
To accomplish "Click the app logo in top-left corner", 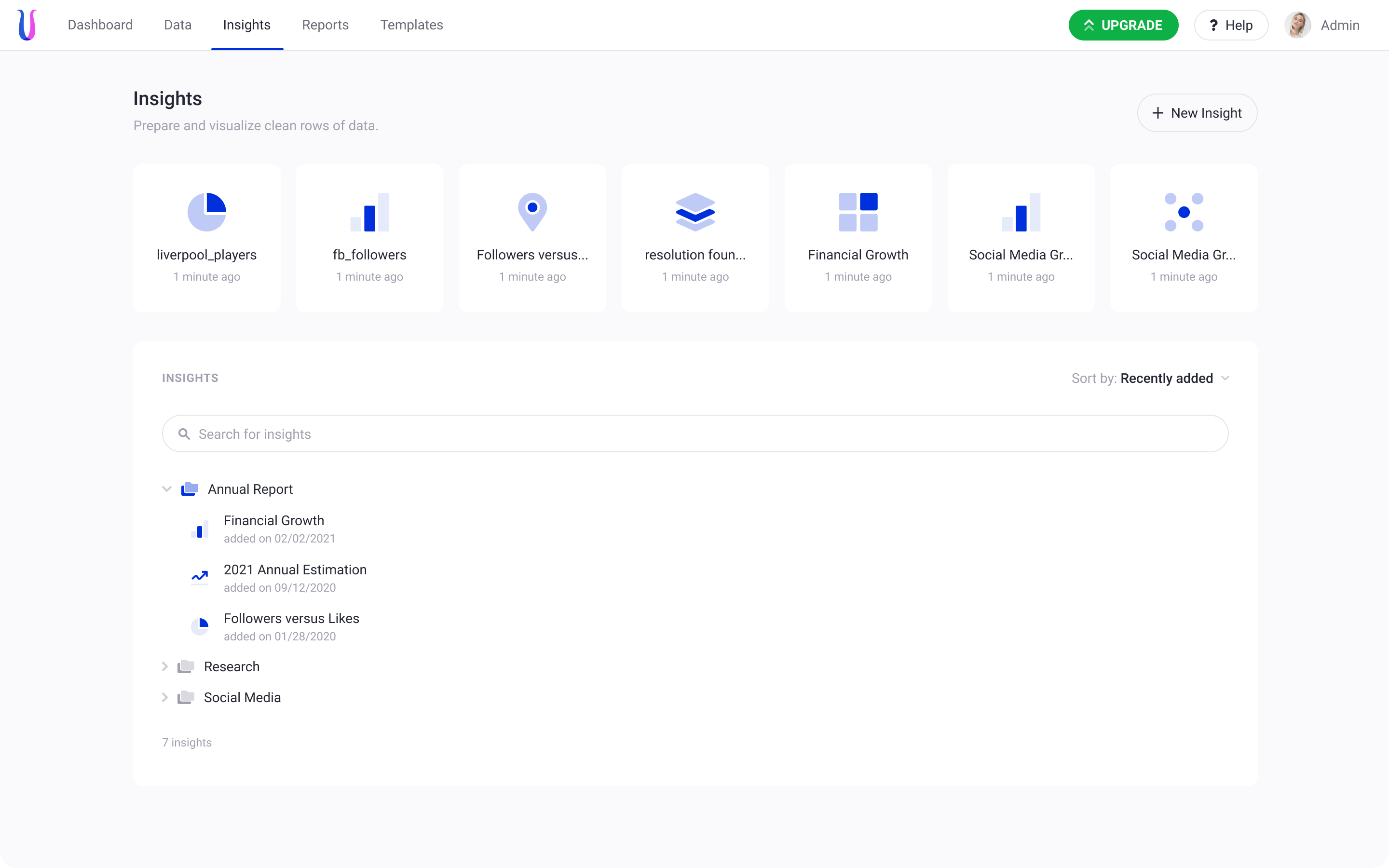I will point(27,25).
